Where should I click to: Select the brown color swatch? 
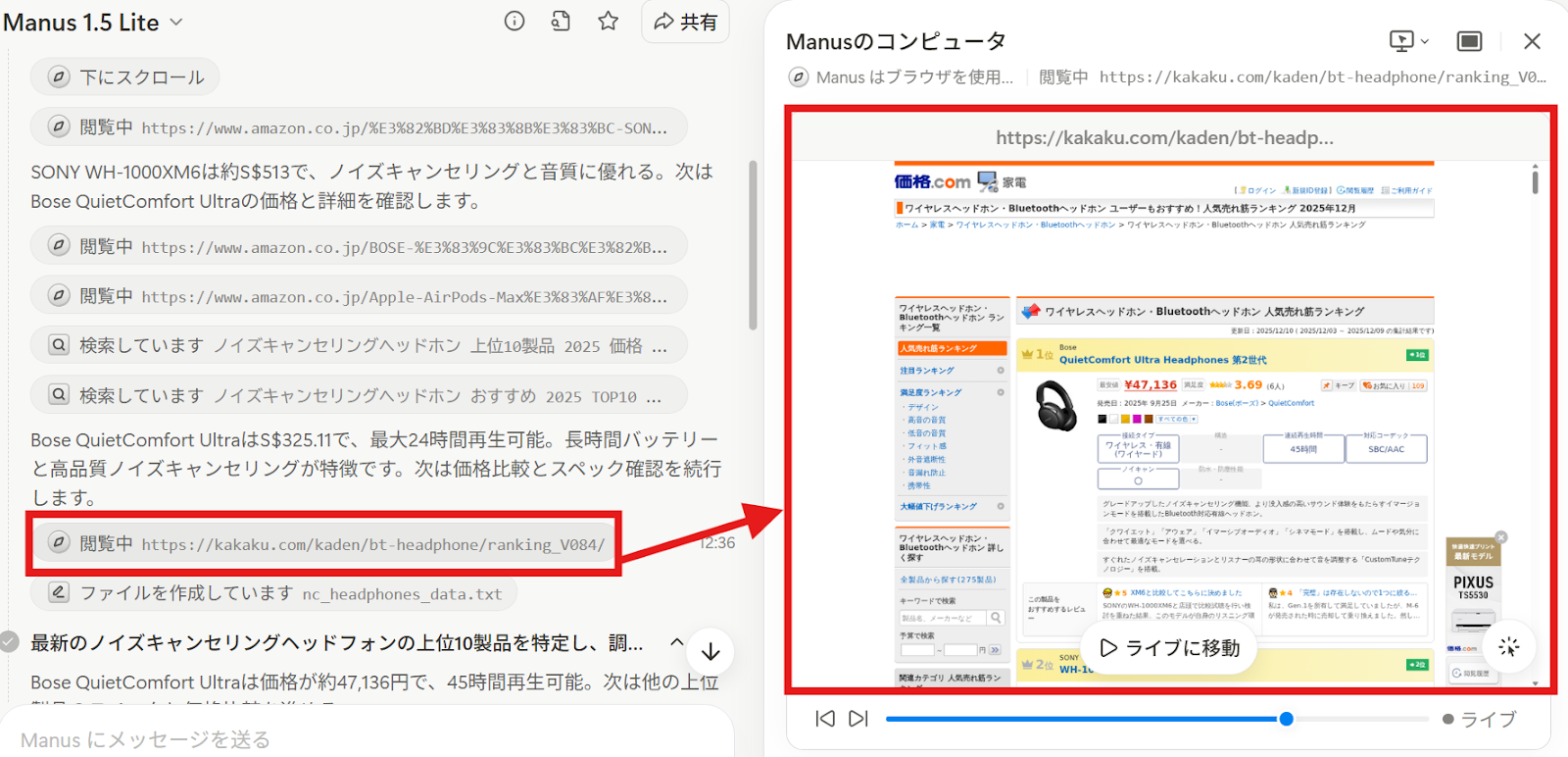click(1149, 419)
